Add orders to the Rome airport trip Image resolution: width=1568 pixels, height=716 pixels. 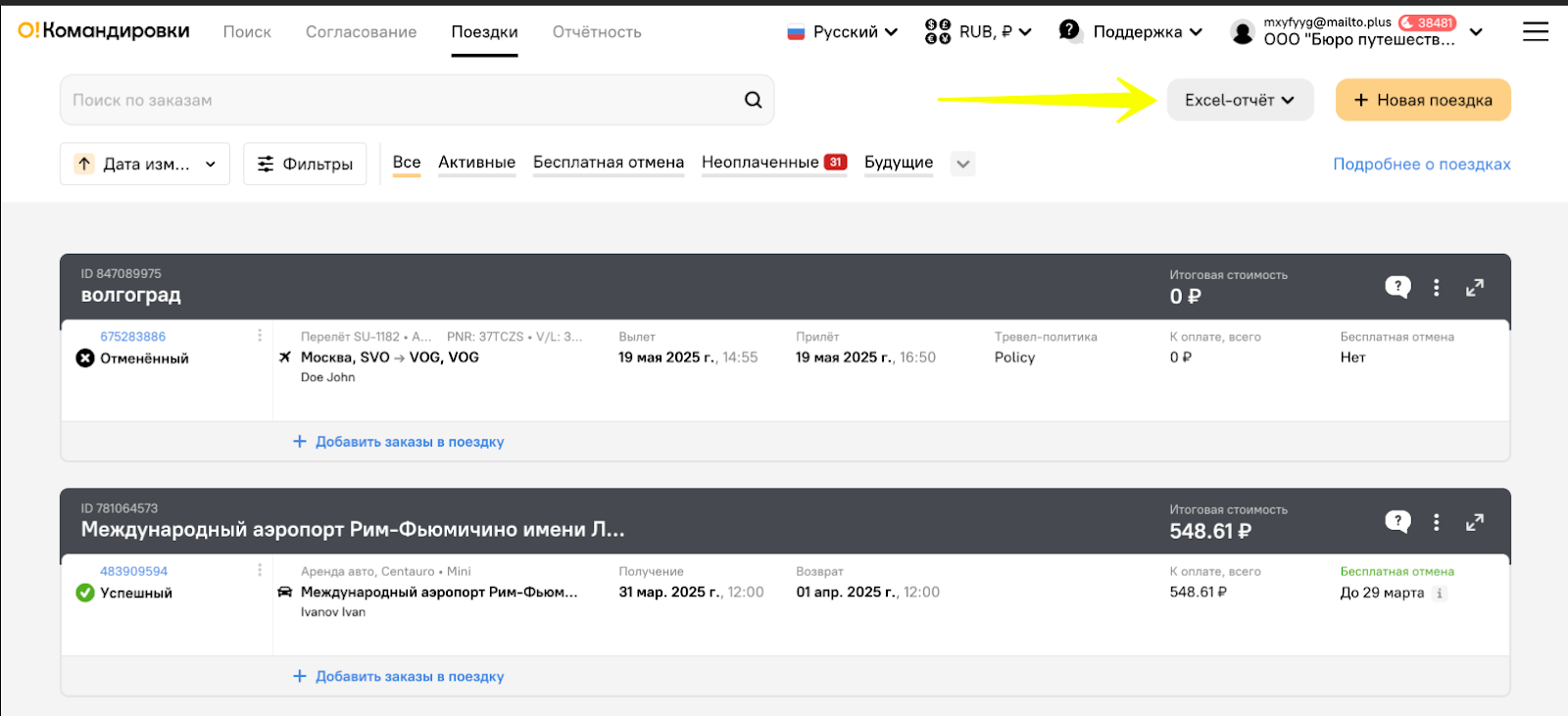399,677
